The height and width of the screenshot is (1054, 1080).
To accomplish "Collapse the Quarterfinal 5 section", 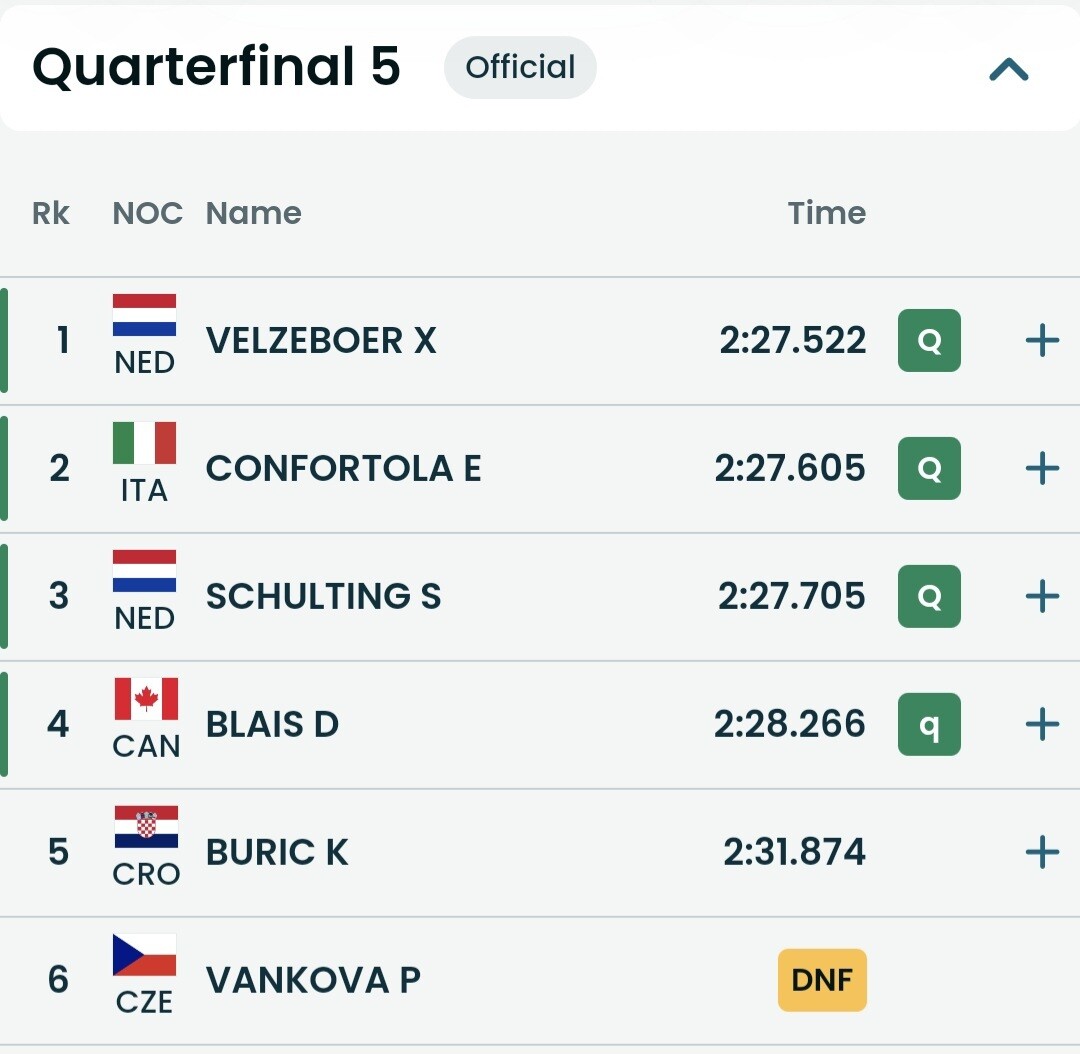I will point(1008,69).
